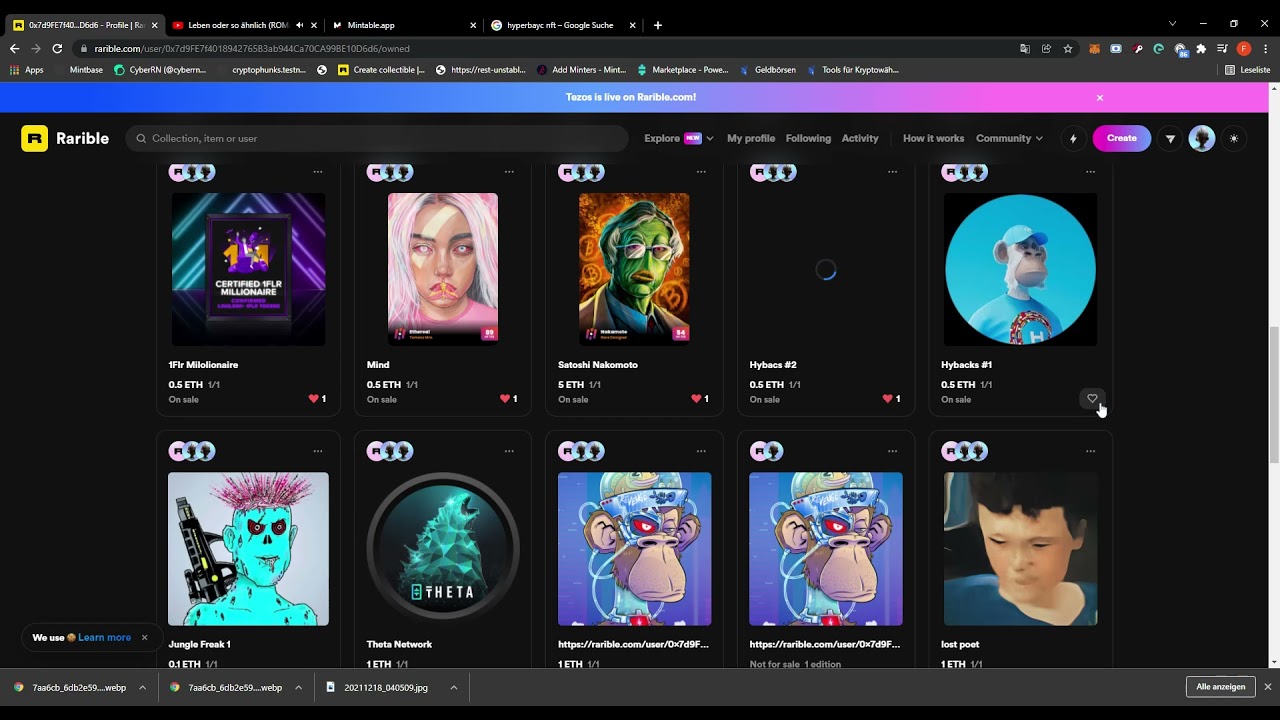Open the user avatar menu in header
This screenshot has height=720, width=1280.
coord(1201,139)
